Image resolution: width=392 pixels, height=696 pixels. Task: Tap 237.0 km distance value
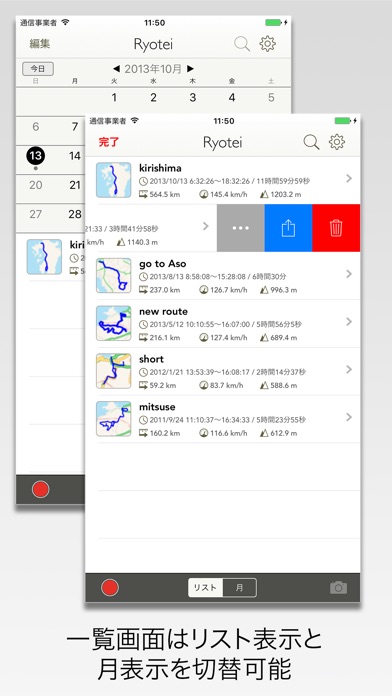tap(165, 290)
